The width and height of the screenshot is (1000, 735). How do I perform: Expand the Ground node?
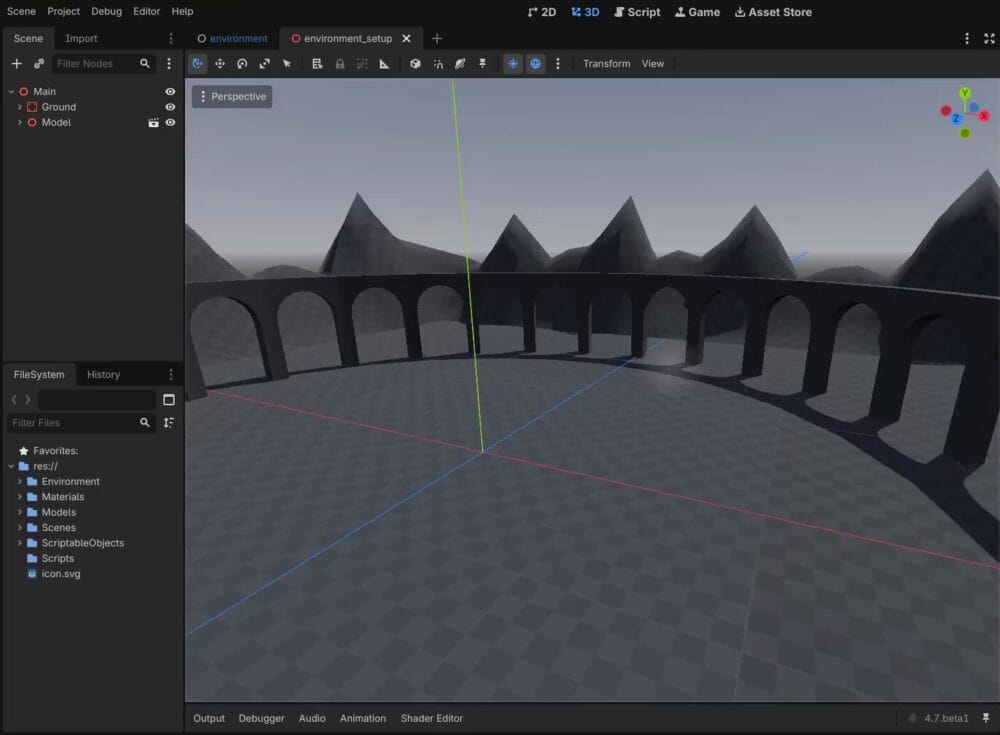[x=20, y=107]
